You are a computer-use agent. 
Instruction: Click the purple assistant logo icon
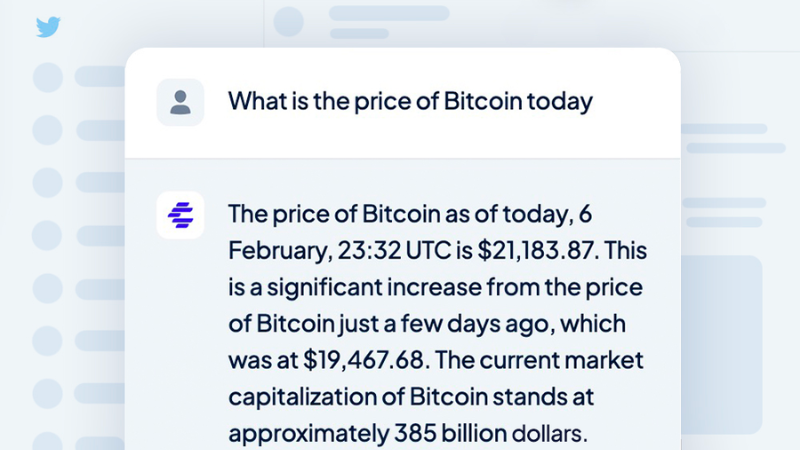(x=180, y=215)
